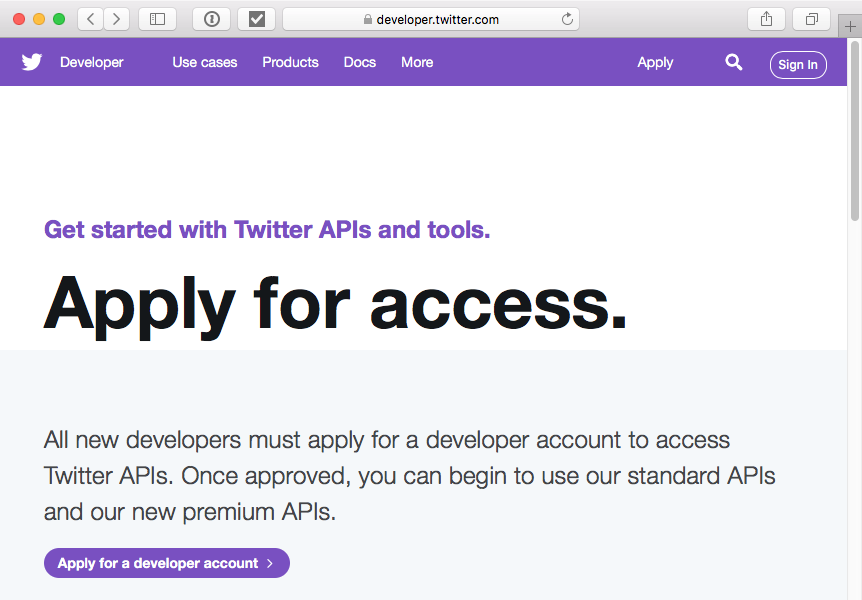Screen dimensions: 862x600
Task: Open the Products menu
Action: [x=290, y=62]
